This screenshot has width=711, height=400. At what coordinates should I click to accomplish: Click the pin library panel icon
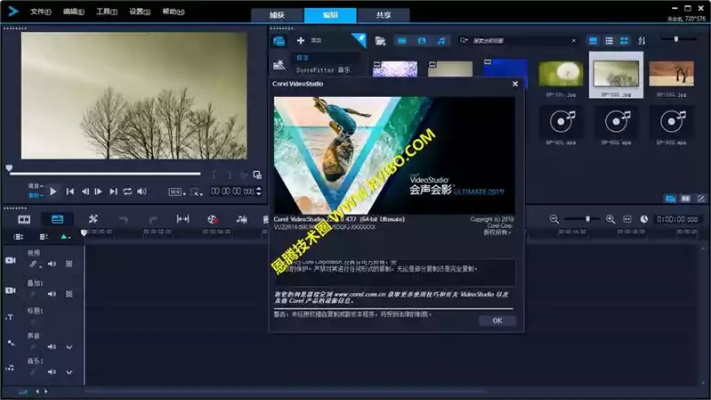[359, 40]
